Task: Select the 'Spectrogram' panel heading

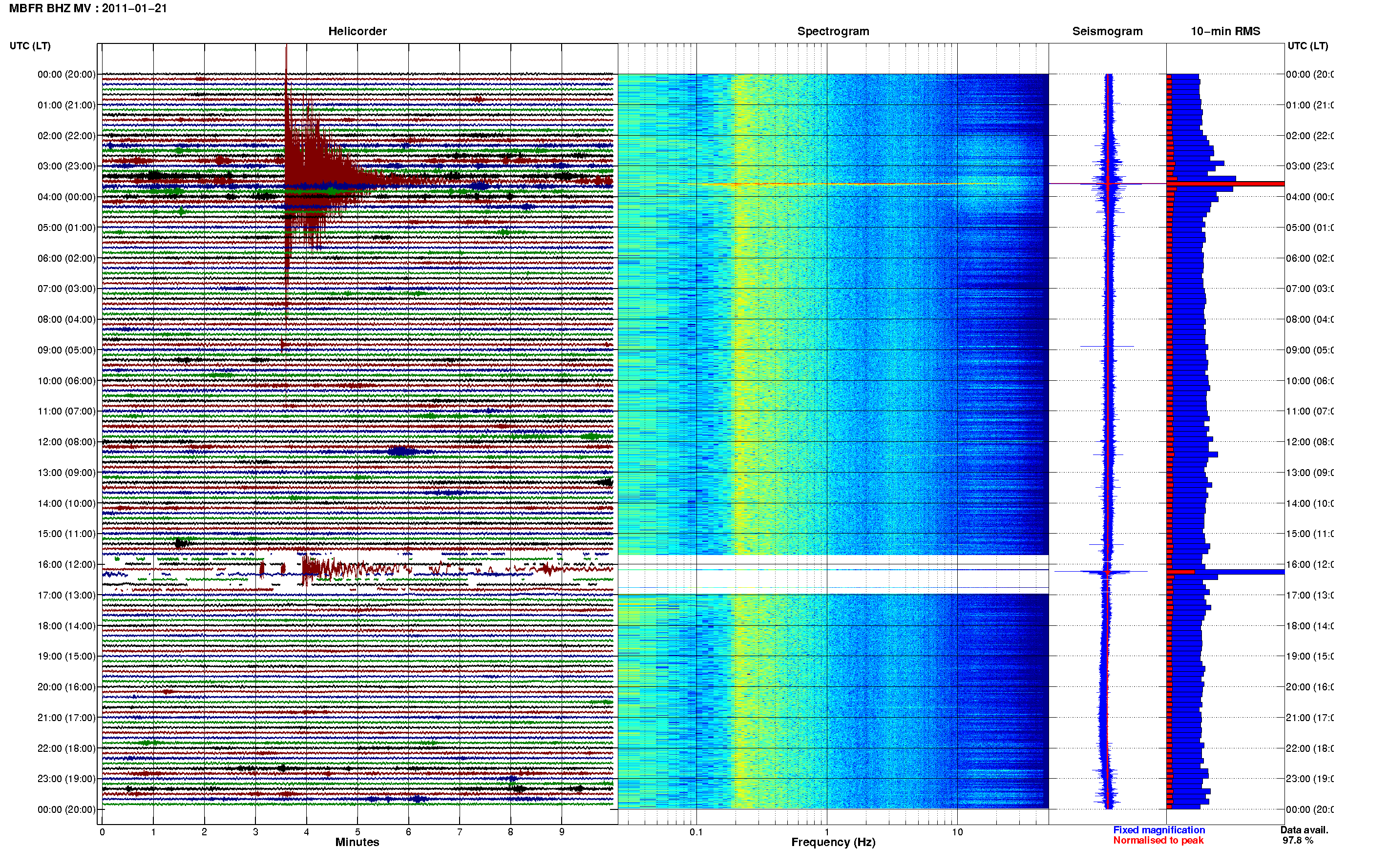Action: 833,32
